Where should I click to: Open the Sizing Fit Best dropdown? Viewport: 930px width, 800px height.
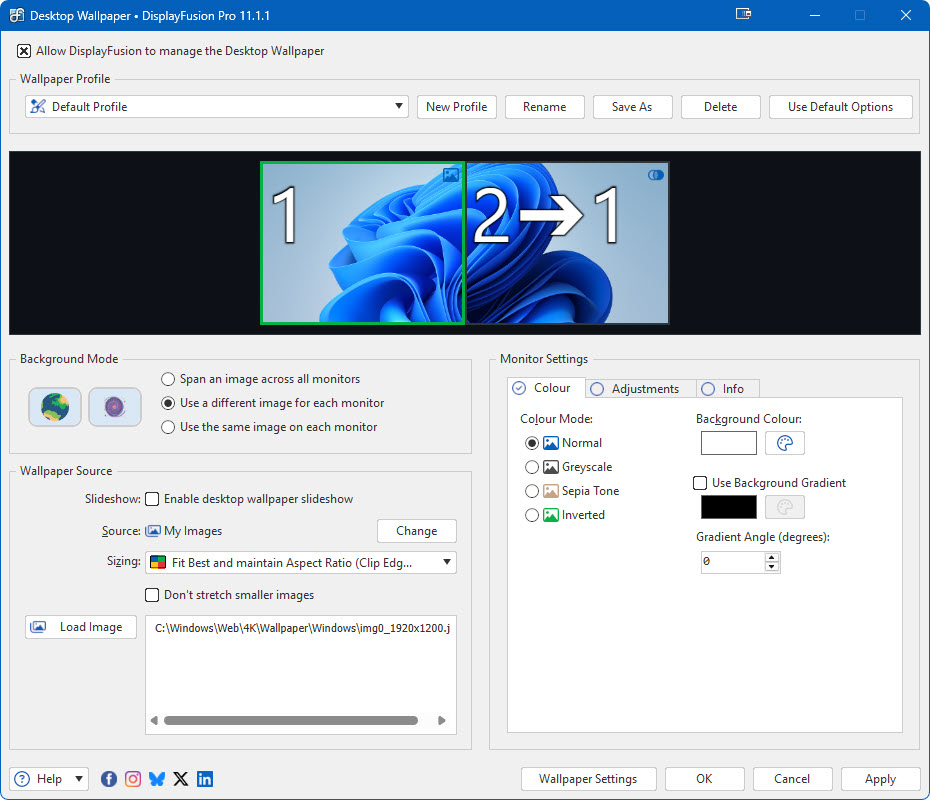pyautogui.click(x=300, y=563)
